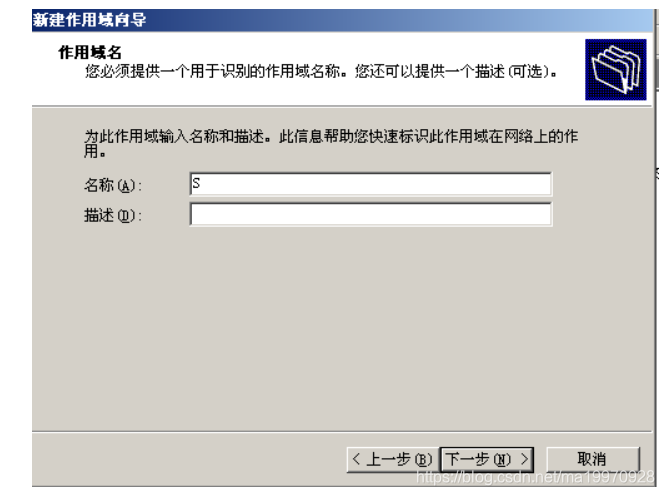The image size is (665, 496).
Task: Proceed with the 下一步(N) button
Action: (487, 460)
